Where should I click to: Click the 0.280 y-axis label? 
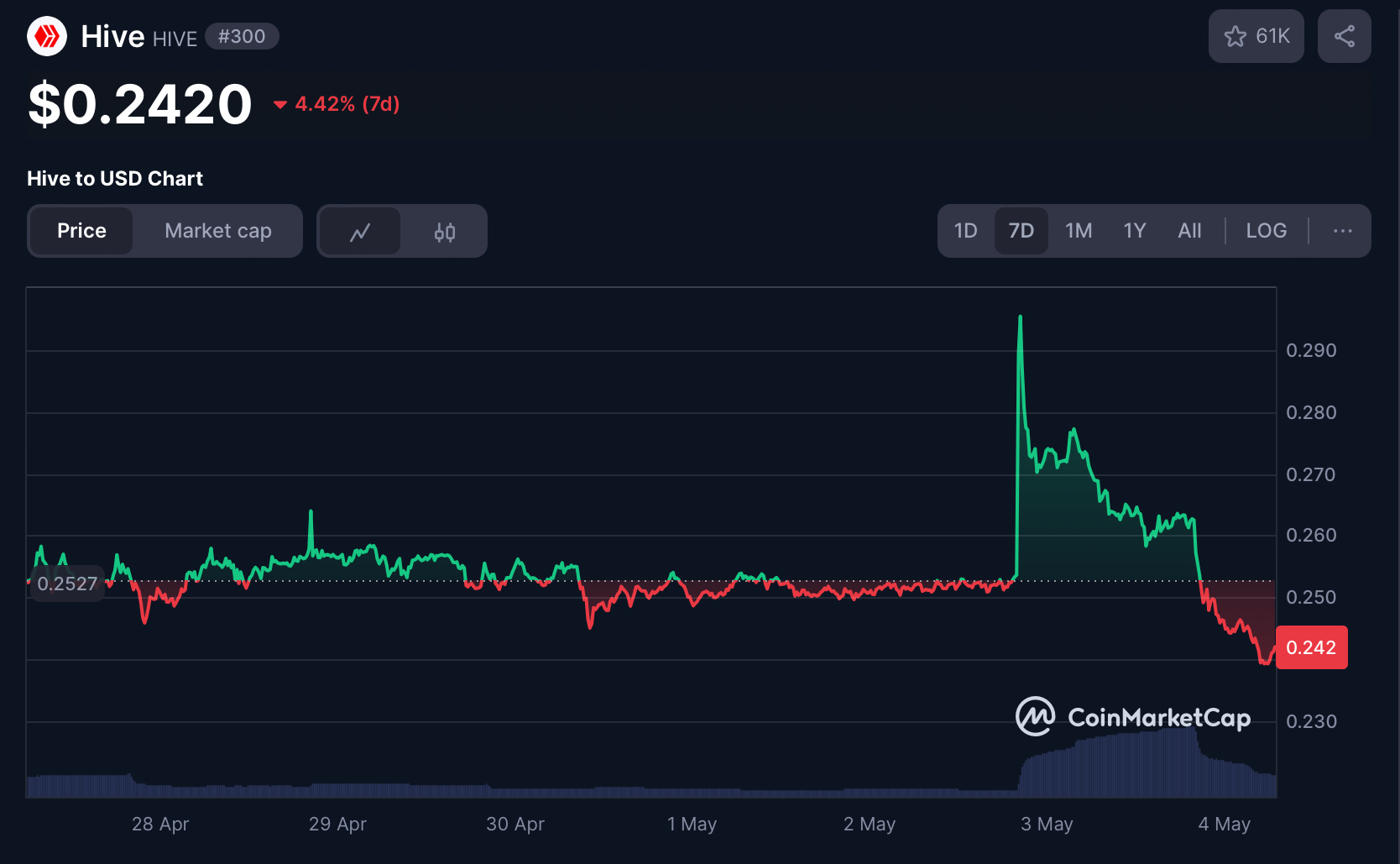pyautogui.click(x=1311, y=412)
